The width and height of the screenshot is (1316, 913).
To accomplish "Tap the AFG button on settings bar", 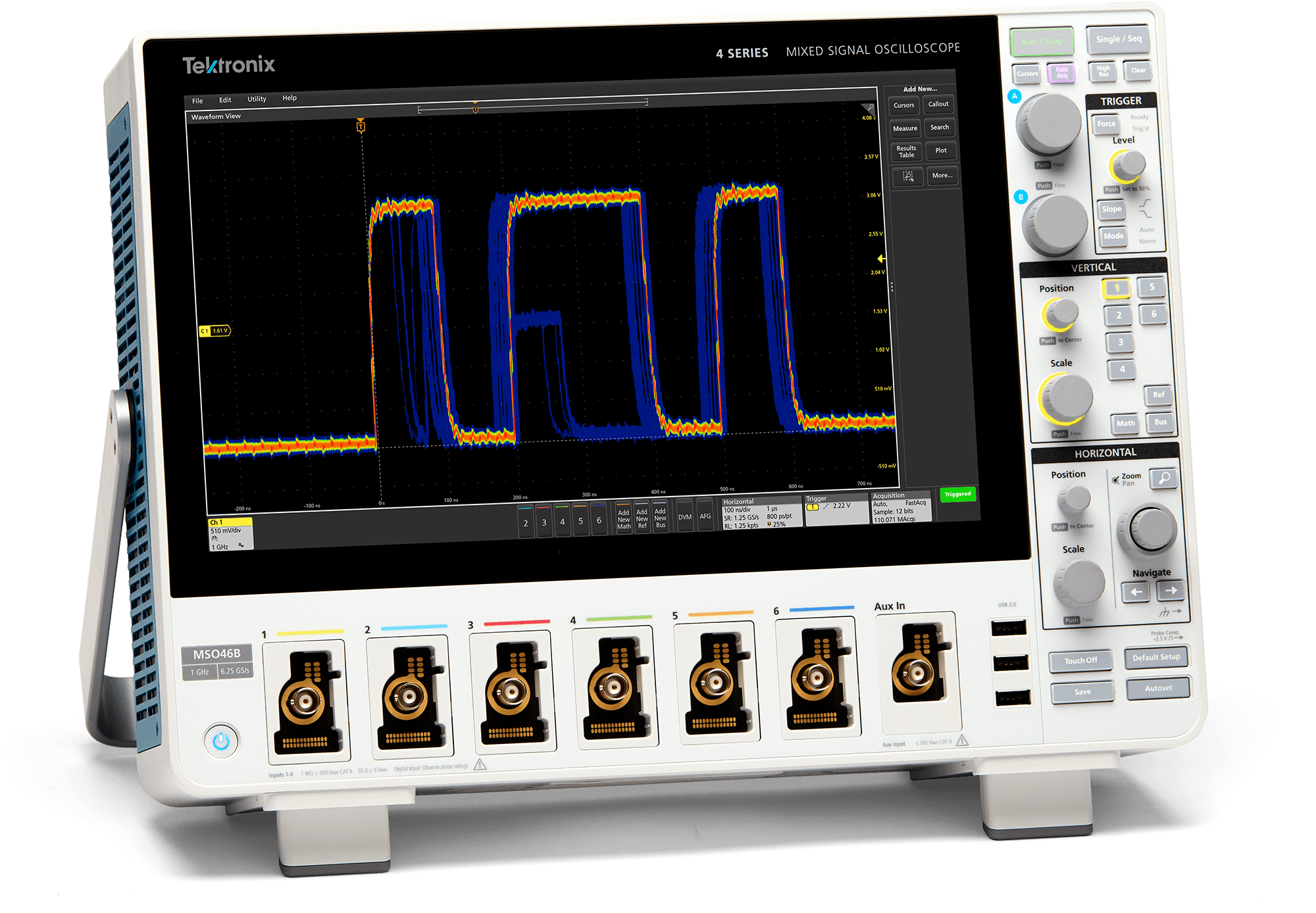I will pos(705,516).
